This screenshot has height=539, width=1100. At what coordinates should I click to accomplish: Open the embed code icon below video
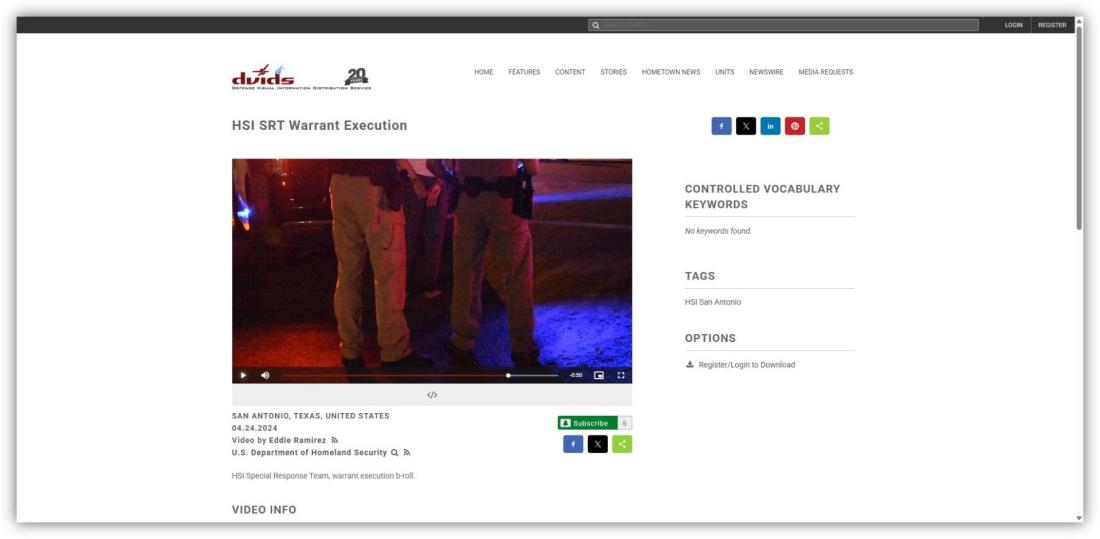point(432,395)
